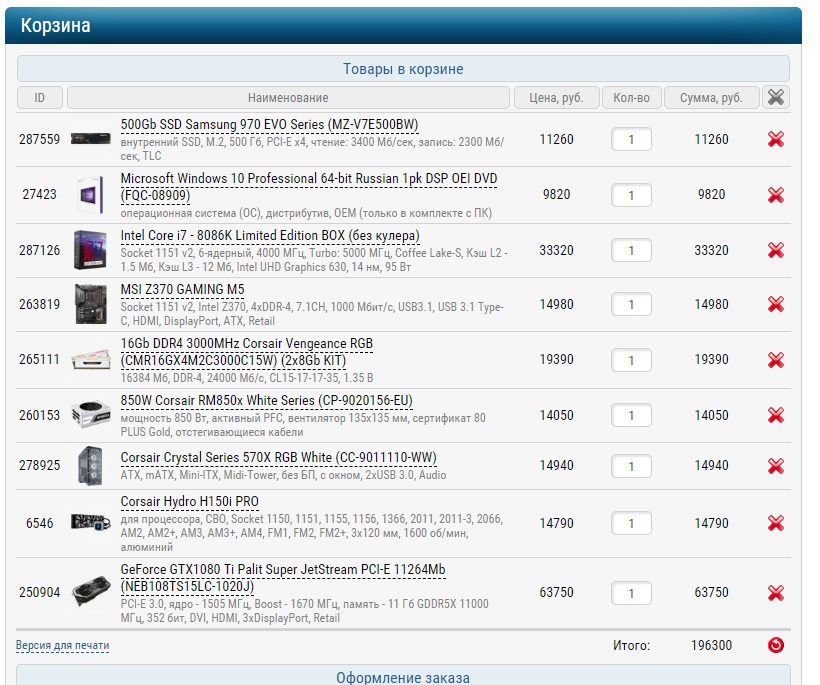The image size is (820, 685).
Task: Open GTX1080 Ti graphics card thumbnail
Action: pos(90,591)
